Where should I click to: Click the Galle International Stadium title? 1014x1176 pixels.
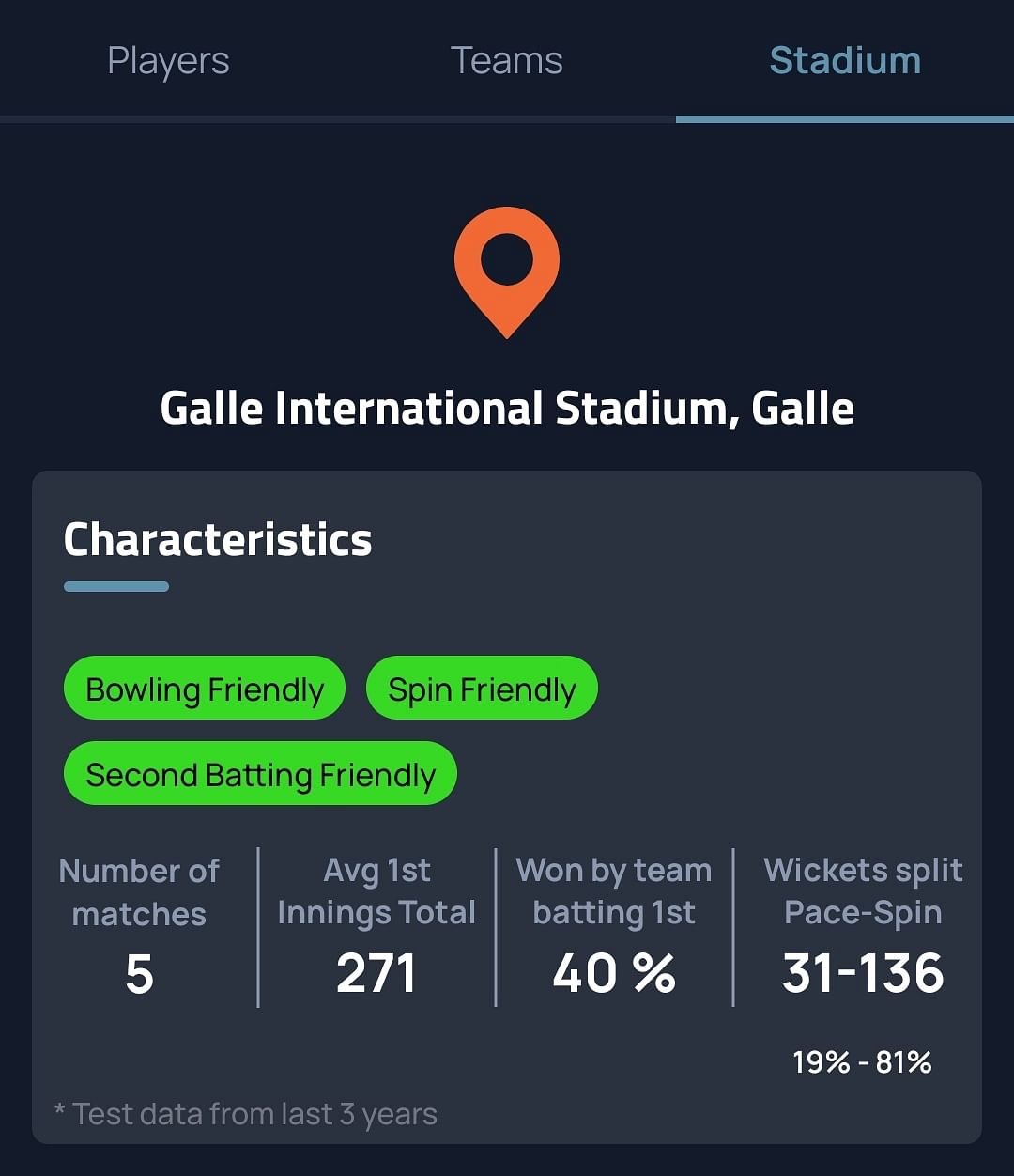[507, 409]
